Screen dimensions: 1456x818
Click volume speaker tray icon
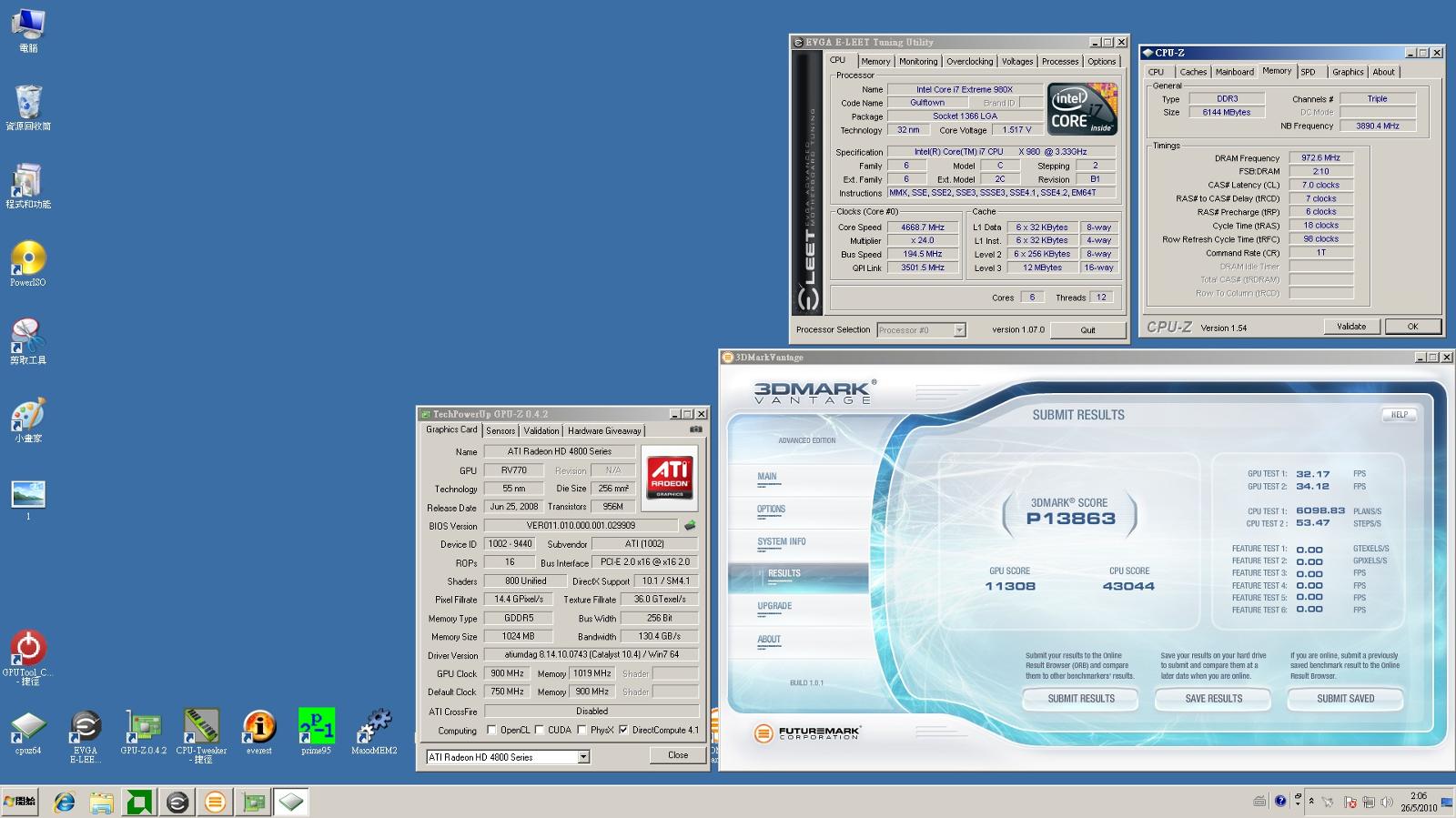1386,802
